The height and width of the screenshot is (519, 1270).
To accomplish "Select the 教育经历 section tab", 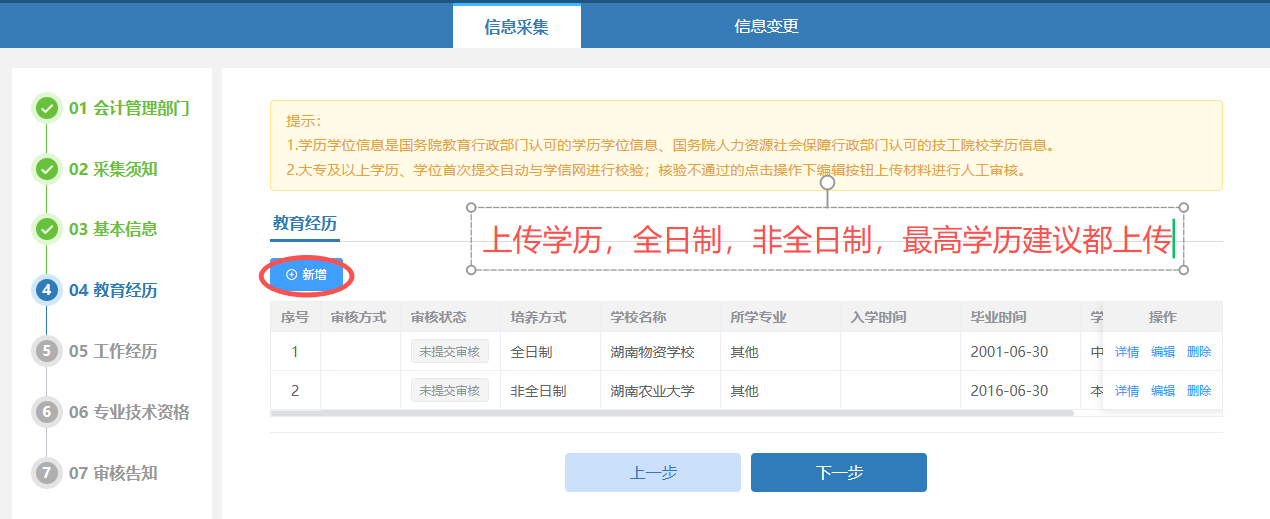I will coord(305,223).
